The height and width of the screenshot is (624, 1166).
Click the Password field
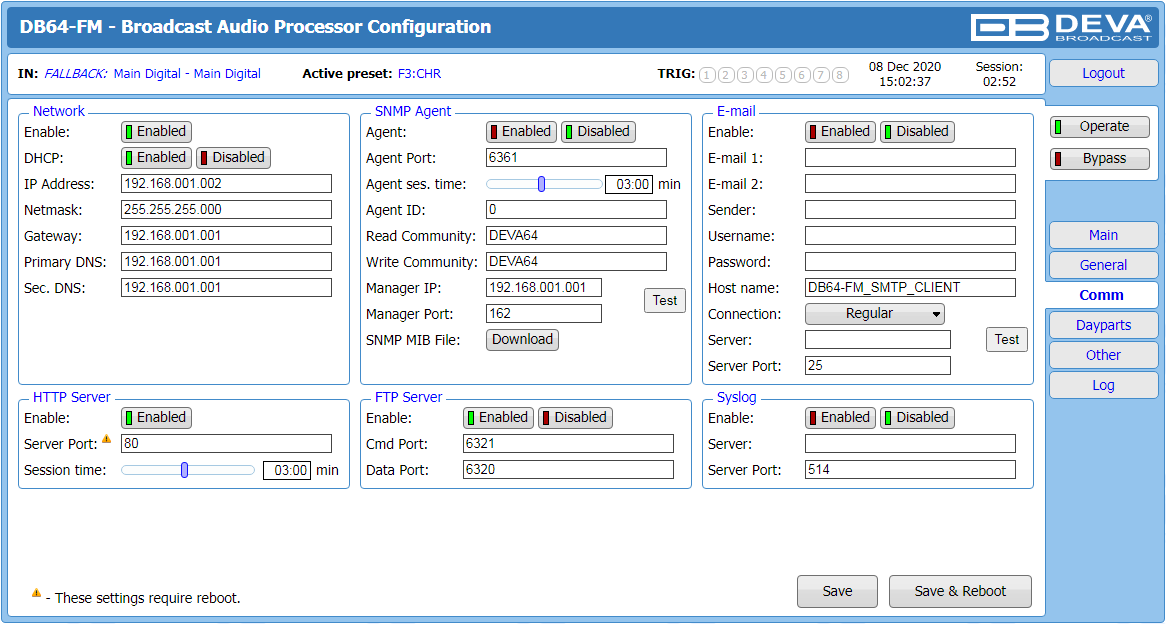pos(910,262)
